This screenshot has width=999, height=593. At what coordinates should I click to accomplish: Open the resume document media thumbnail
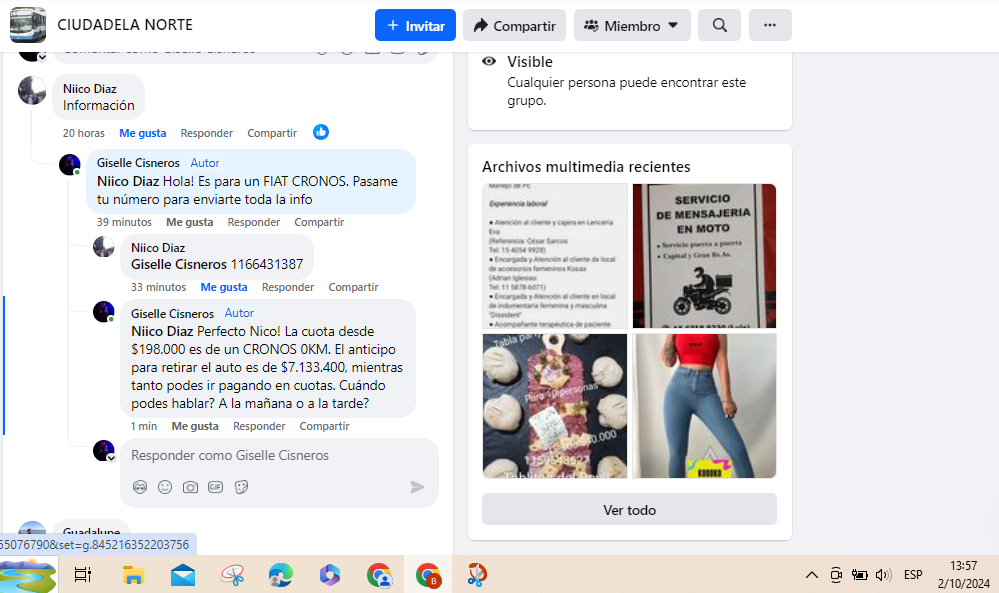click(555, 256)
